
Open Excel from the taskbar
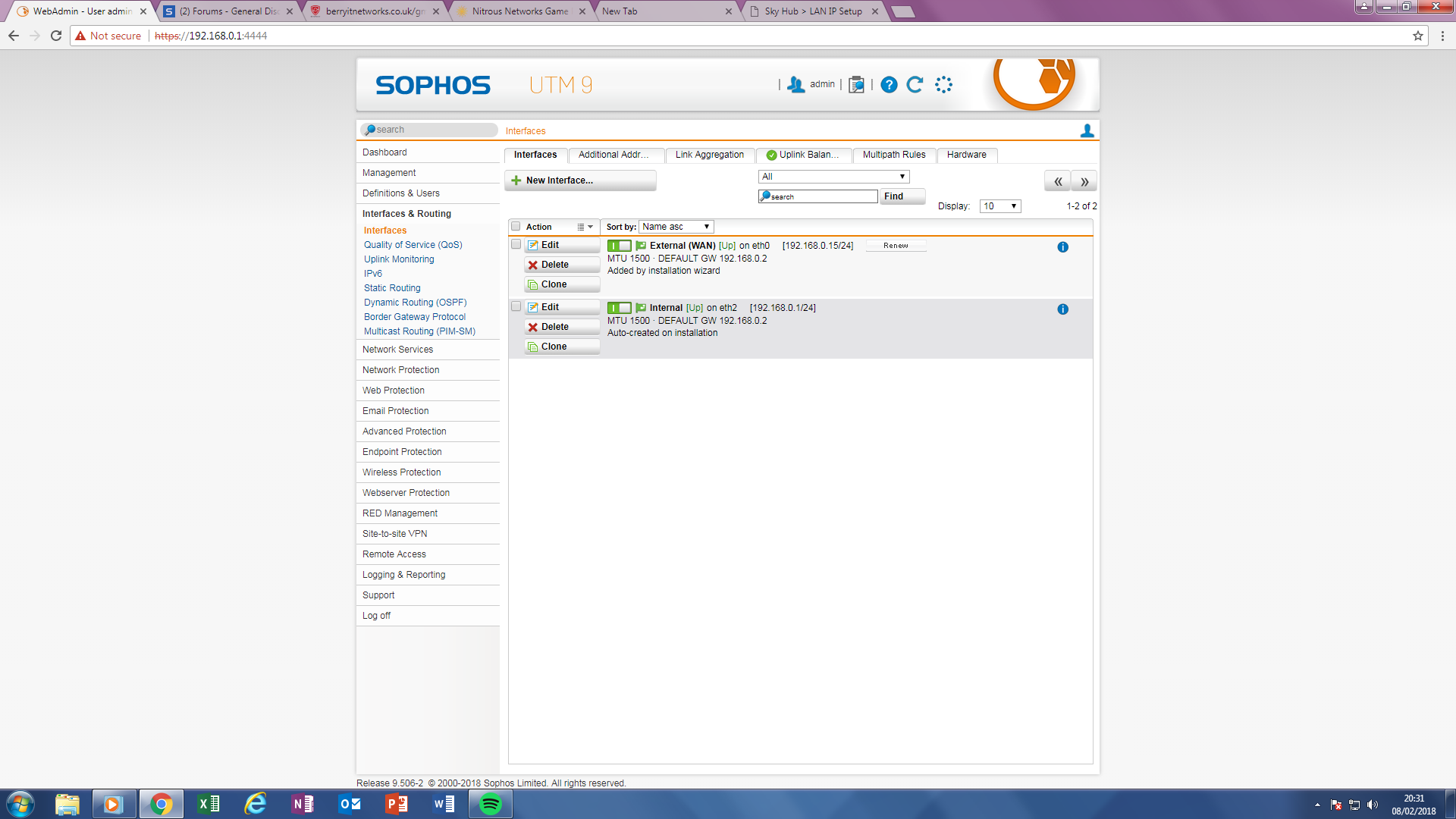click(209, 804)
